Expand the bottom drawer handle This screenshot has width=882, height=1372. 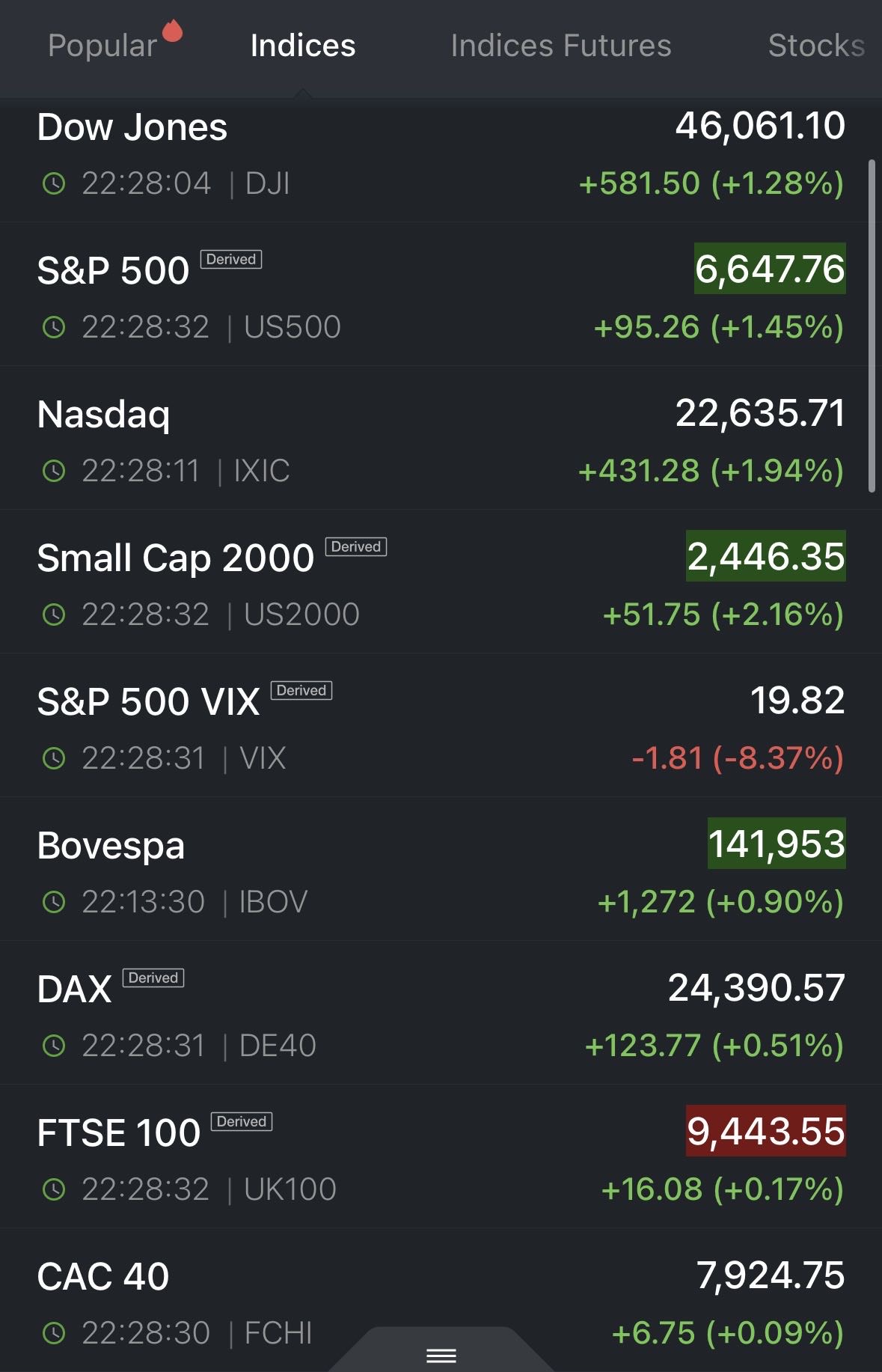441,1355
